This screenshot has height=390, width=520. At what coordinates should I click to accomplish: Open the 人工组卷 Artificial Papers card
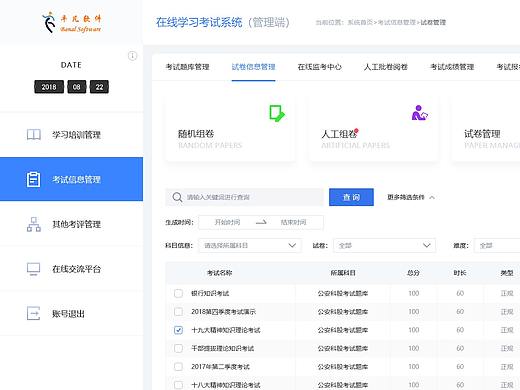(x=373, y=129)
